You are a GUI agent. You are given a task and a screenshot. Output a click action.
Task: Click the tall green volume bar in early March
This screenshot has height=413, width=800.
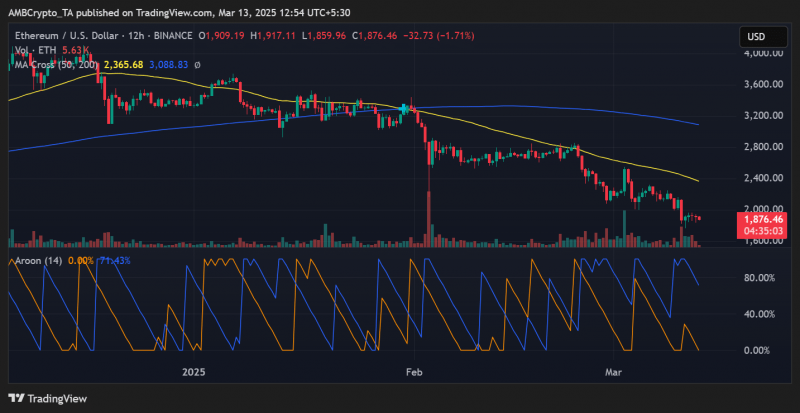click(624, 229)
